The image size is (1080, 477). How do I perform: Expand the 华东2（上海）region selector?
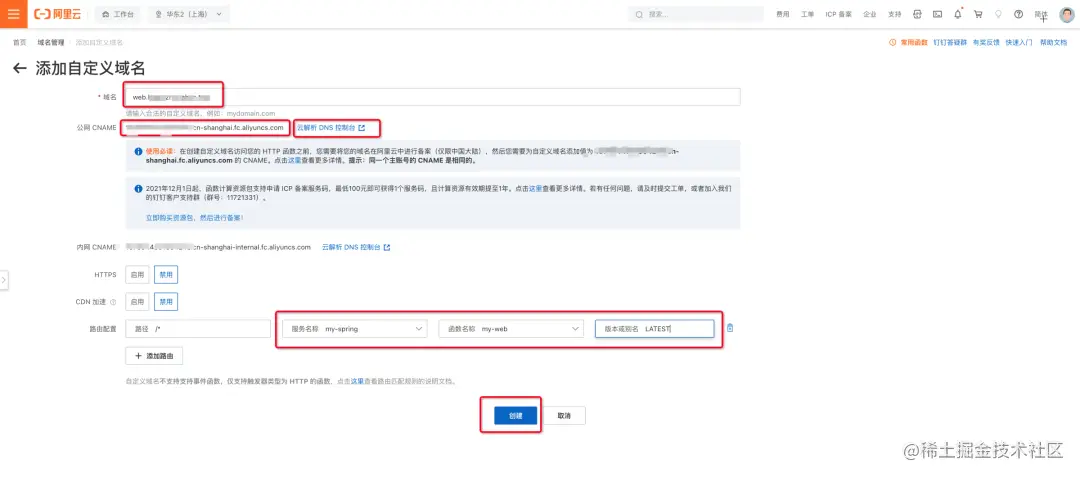point(189,14)
